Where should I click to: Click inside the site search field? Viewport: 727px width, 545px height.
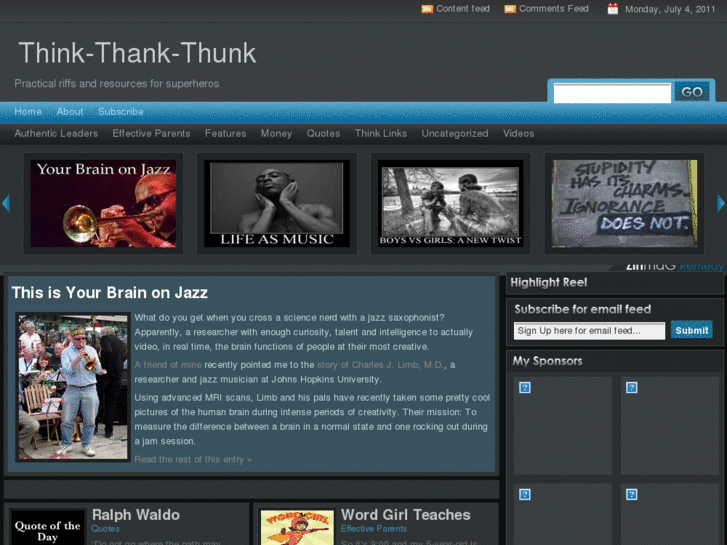coord(612,93)
